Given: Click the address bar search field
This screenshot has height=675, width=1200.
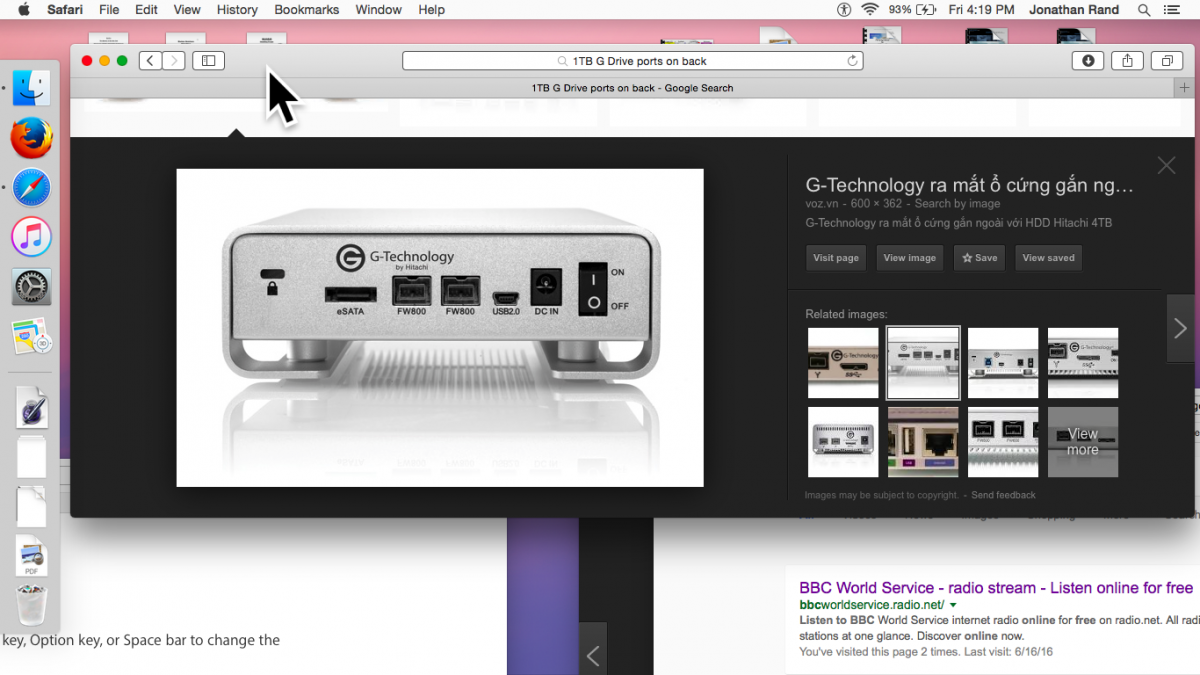Looking at the screenshot, I should tap(633, 61).
